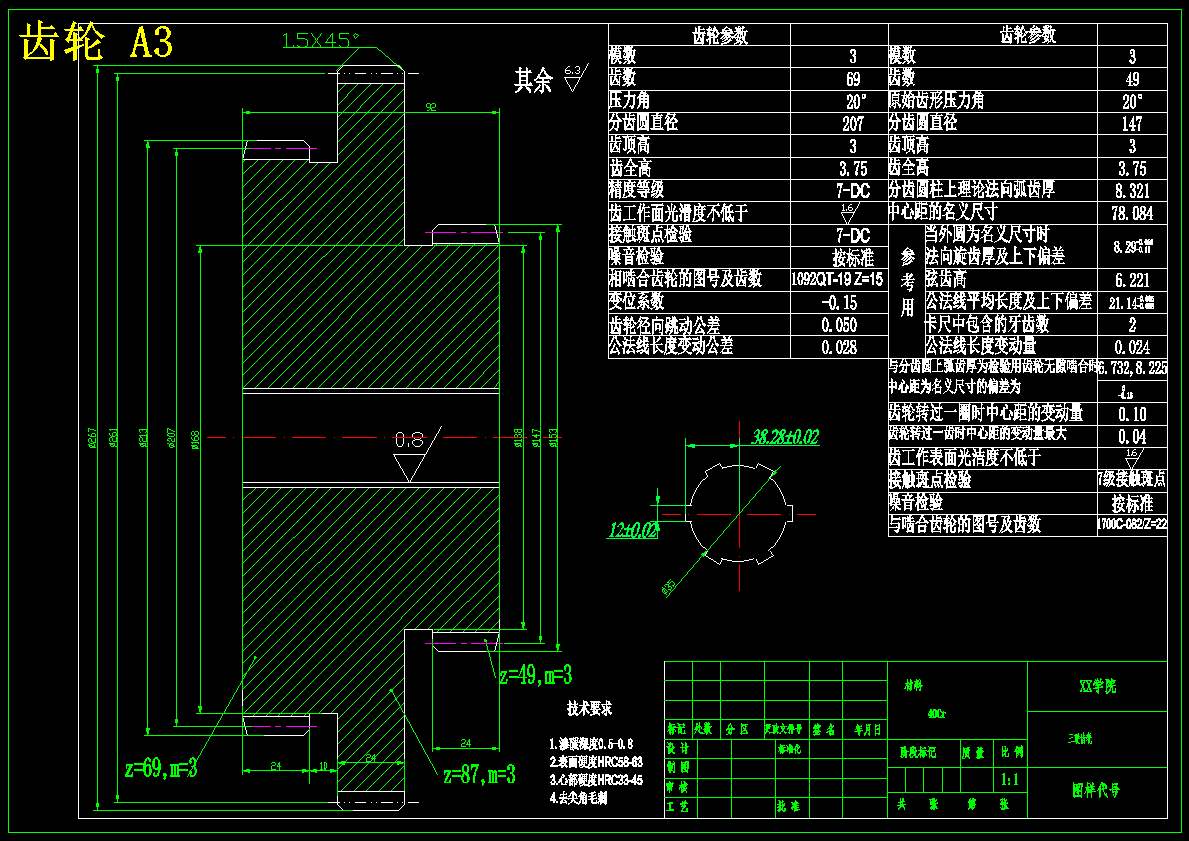Click the '6.221' chordal height value
The width and height of the screenshot is (1189, 841).
click(1132, 280)
